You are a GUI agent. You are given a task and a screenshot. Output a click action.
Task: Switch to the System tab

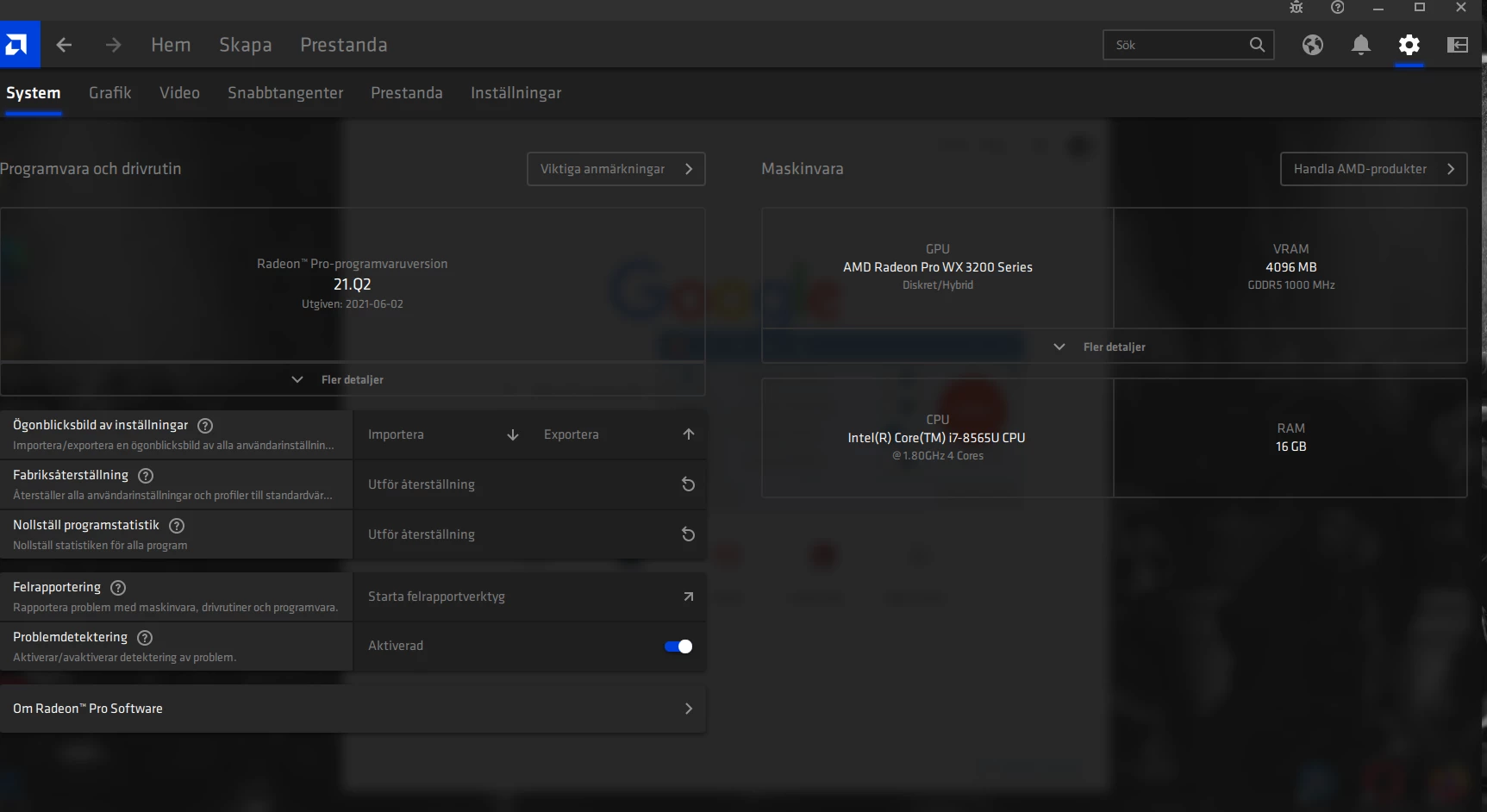33,93
